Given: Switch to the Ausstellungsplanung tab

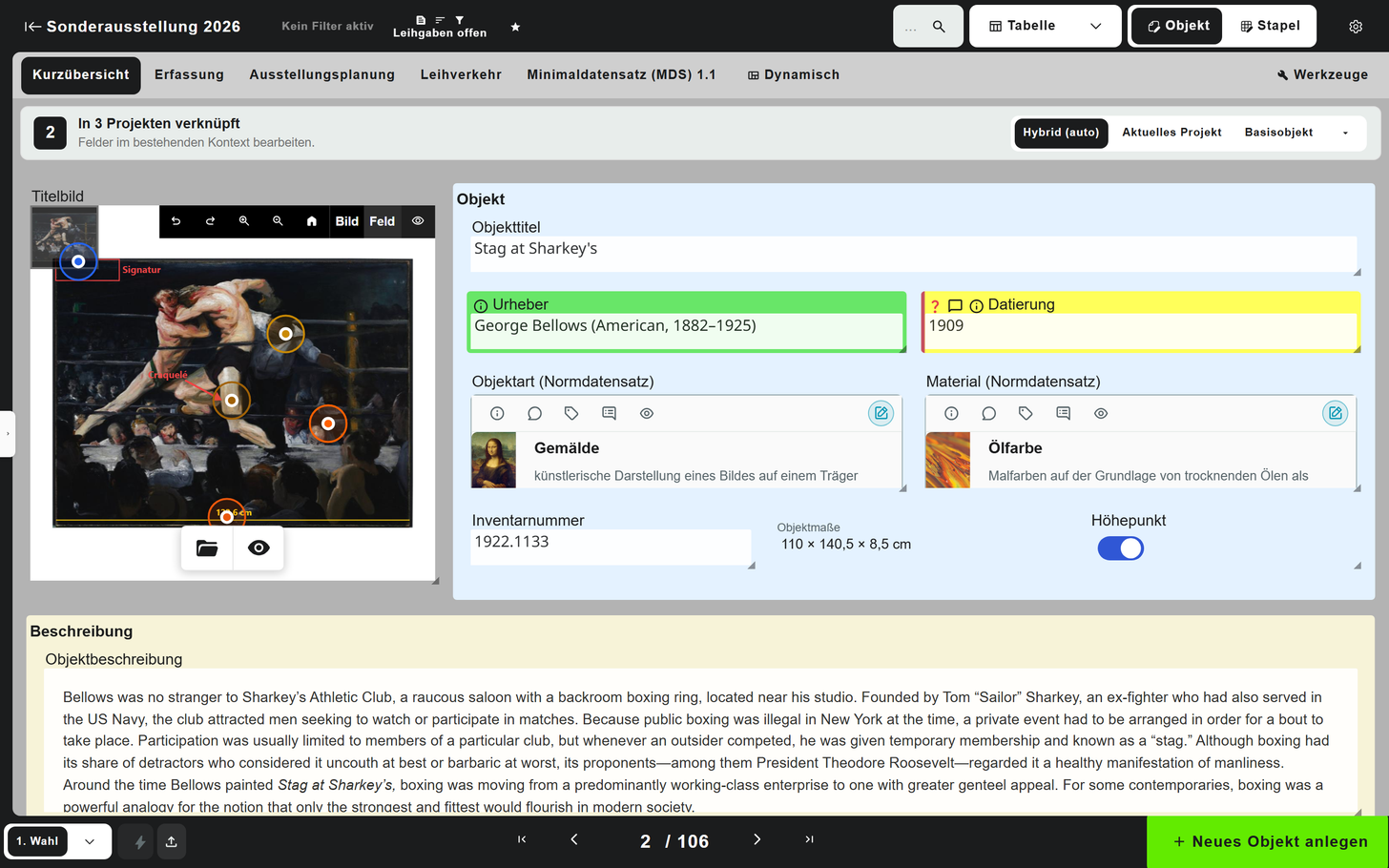Looking at the screenshot, I should click(x=322, y=75).
